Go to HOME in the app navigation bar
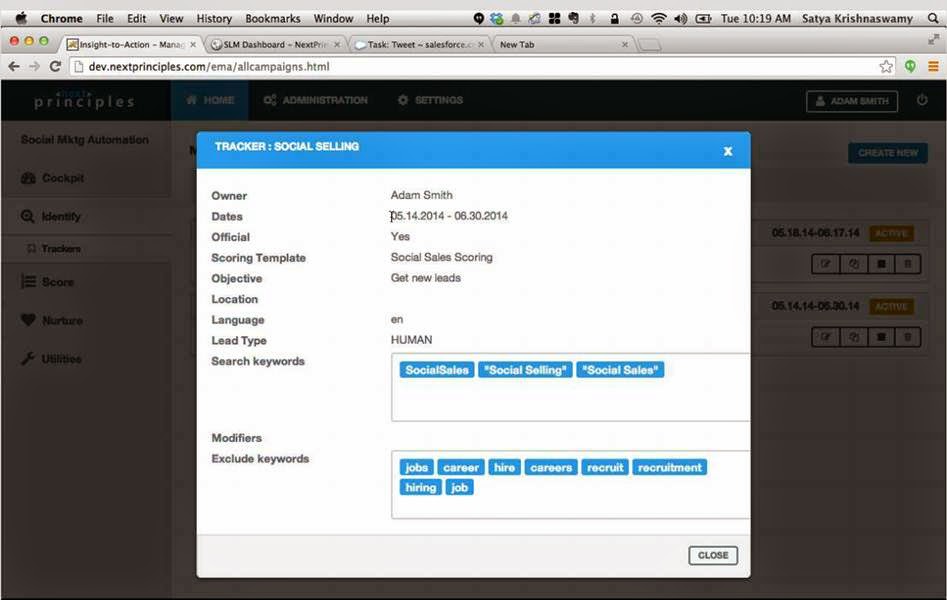The height and width of the screenshot is (600, 947). pos(210,100)
